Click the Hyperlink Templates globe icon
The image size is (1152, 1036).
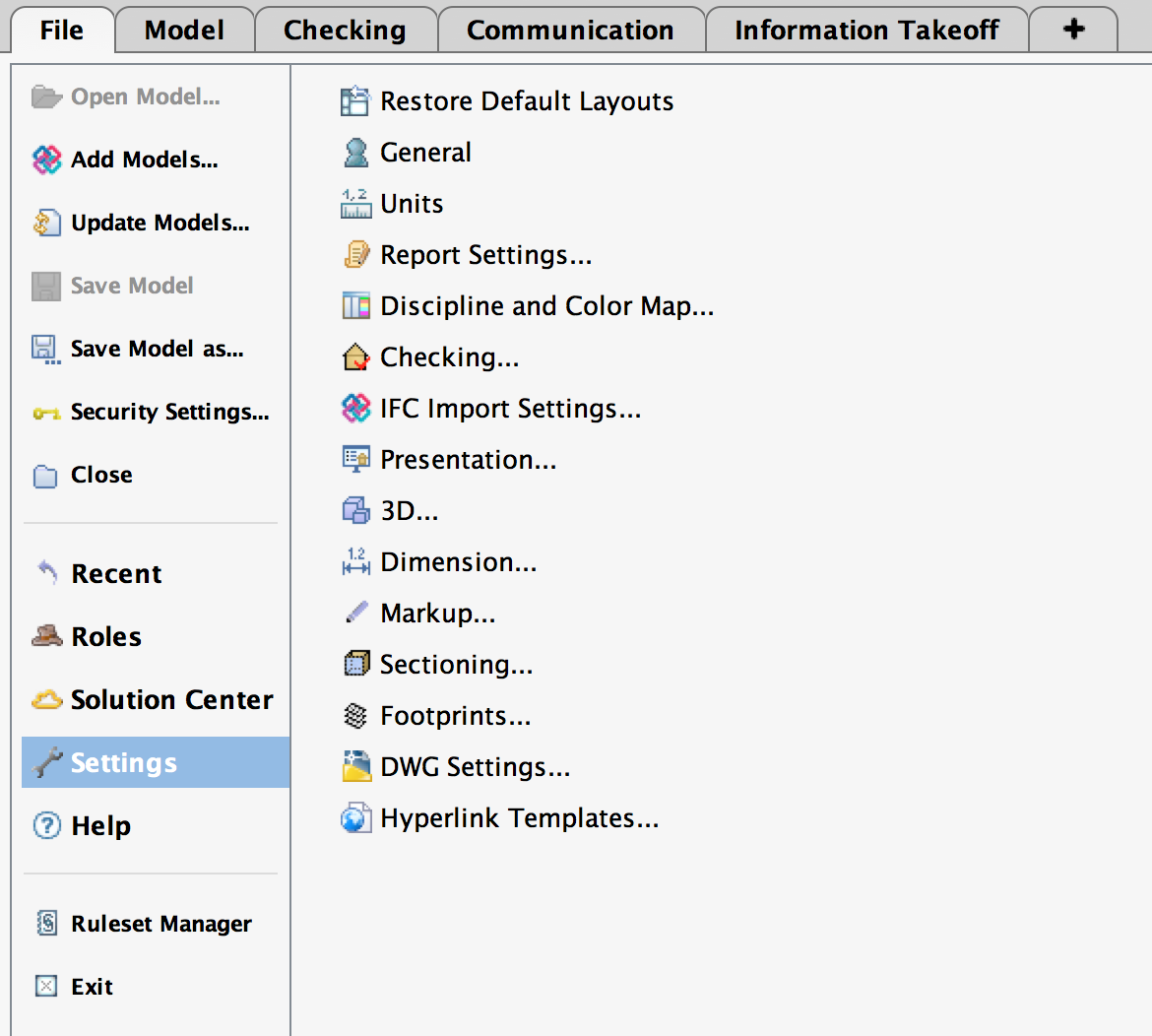pyautogui.click(x=355, y=817)
